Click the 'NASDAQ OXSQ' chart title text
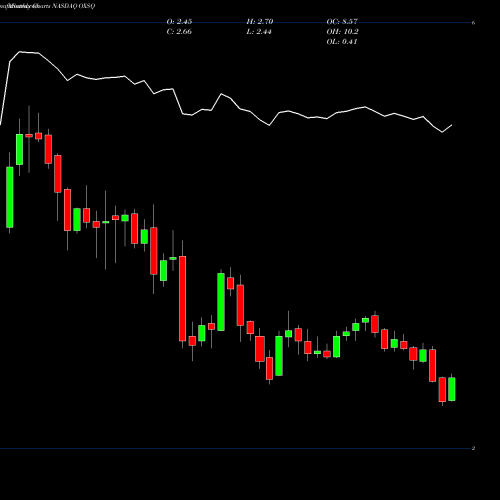The width and height of the screenshot is (500, 500). pos(74,6)
